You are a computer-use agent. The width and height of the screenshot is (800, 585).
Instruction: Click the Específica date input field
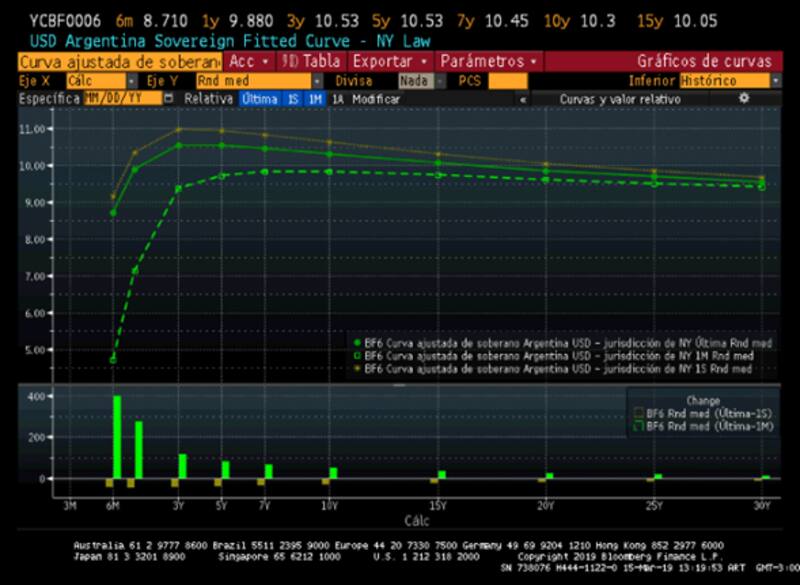120,99
